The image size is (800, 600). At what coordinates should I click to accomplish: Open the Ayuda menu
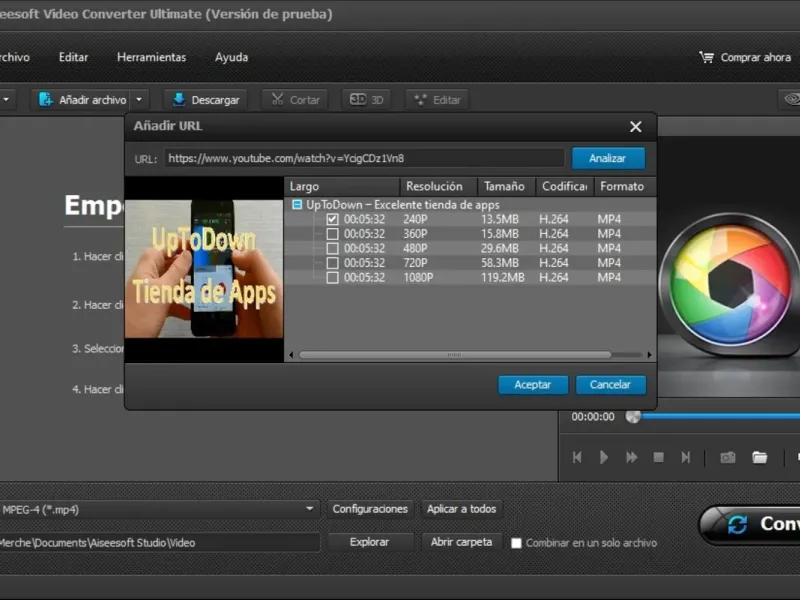231,57
